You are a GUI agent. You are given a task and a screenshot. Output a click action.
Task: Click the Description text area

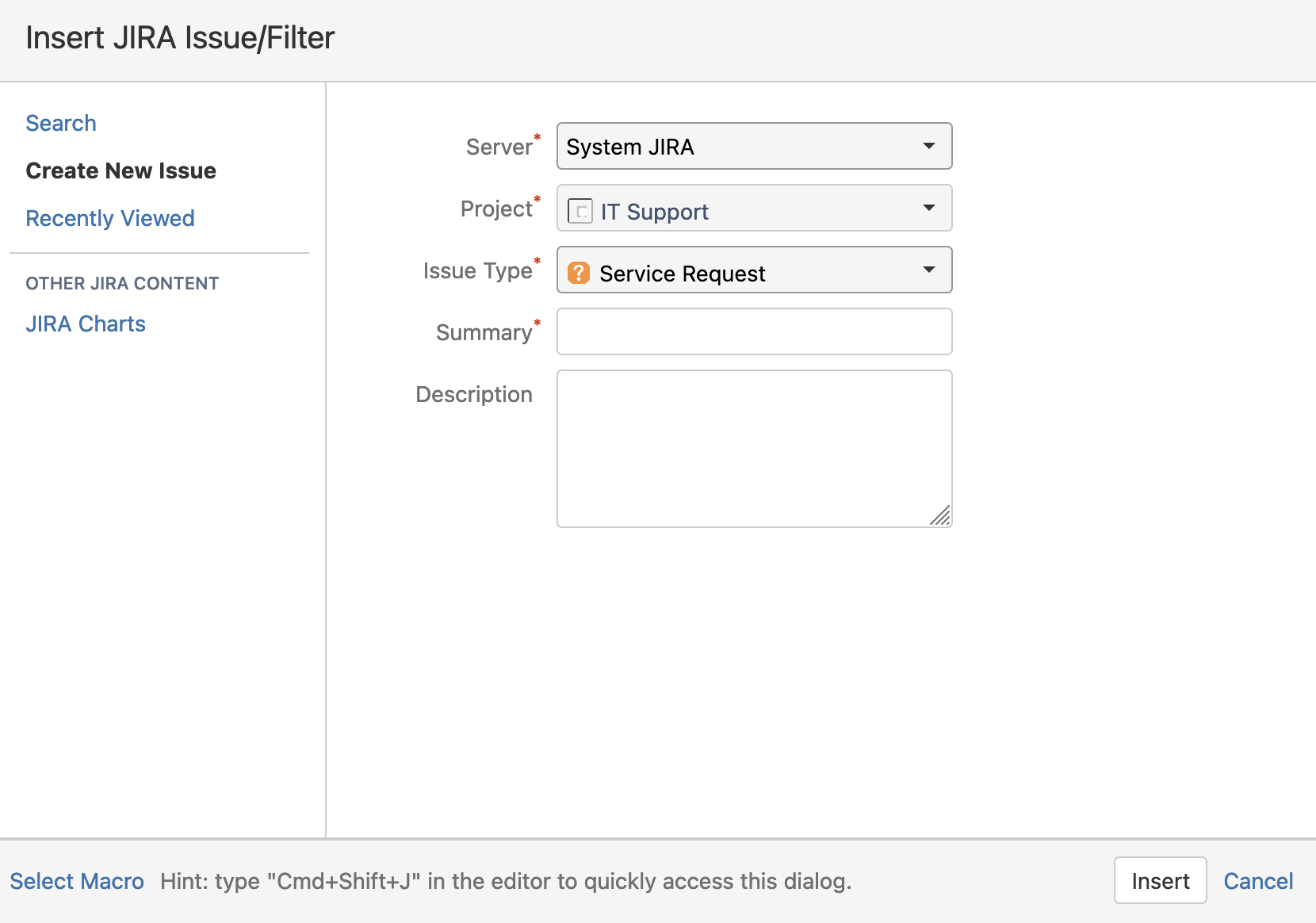click(x=753, y=444)
